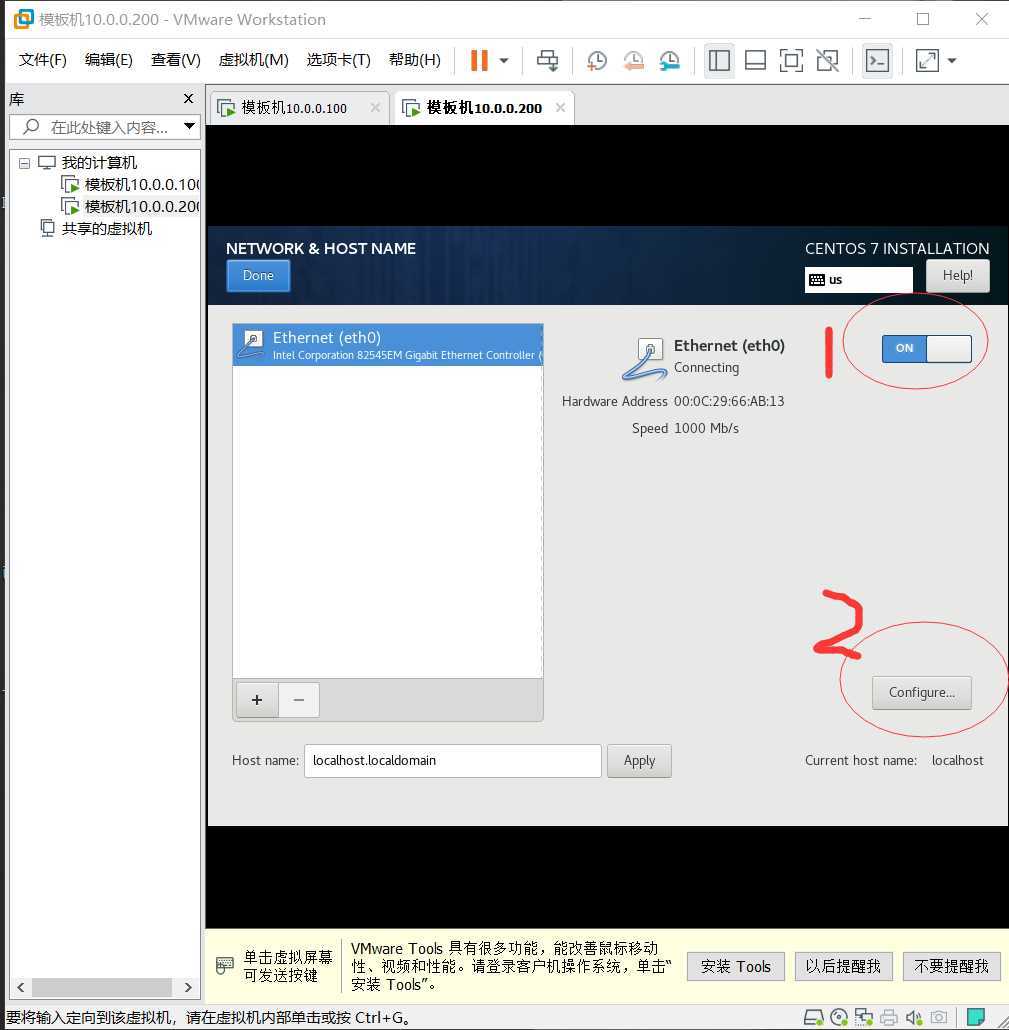Add a network device with plus button
This screenshot has height=1030, width=1009.
(x=257, y=700)
